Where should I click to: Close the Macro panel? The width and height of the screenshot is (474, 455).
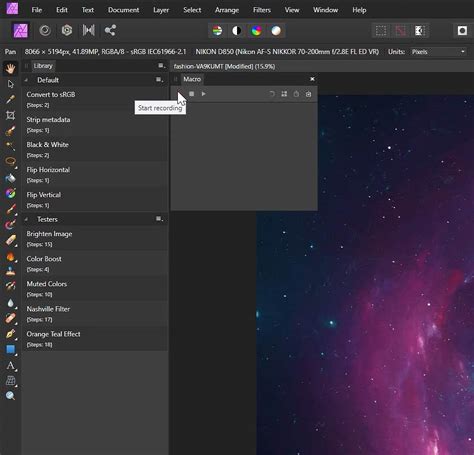(312, 79)
